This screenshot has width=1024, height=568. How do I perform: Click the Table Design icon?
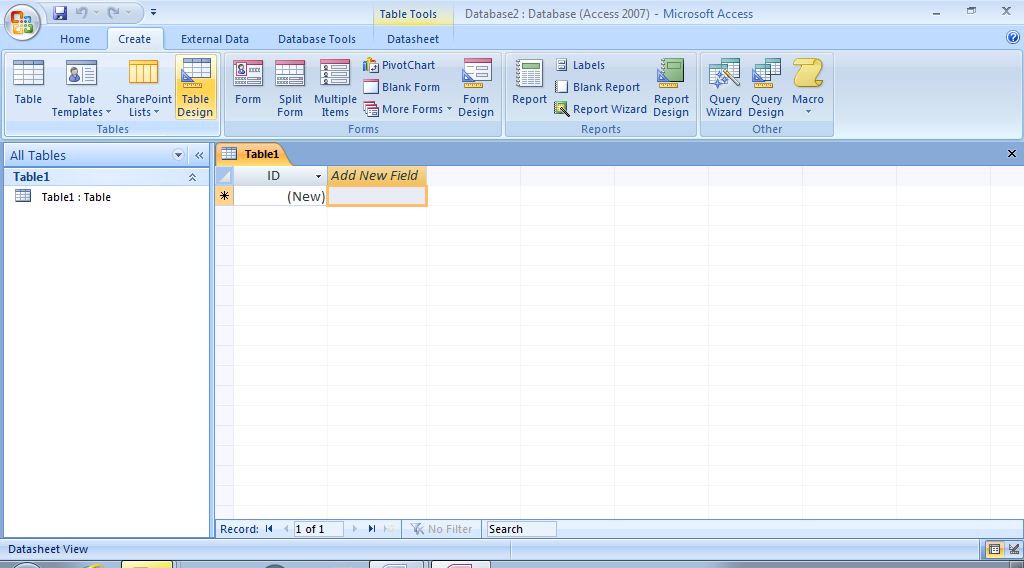(x=195, y=87)
